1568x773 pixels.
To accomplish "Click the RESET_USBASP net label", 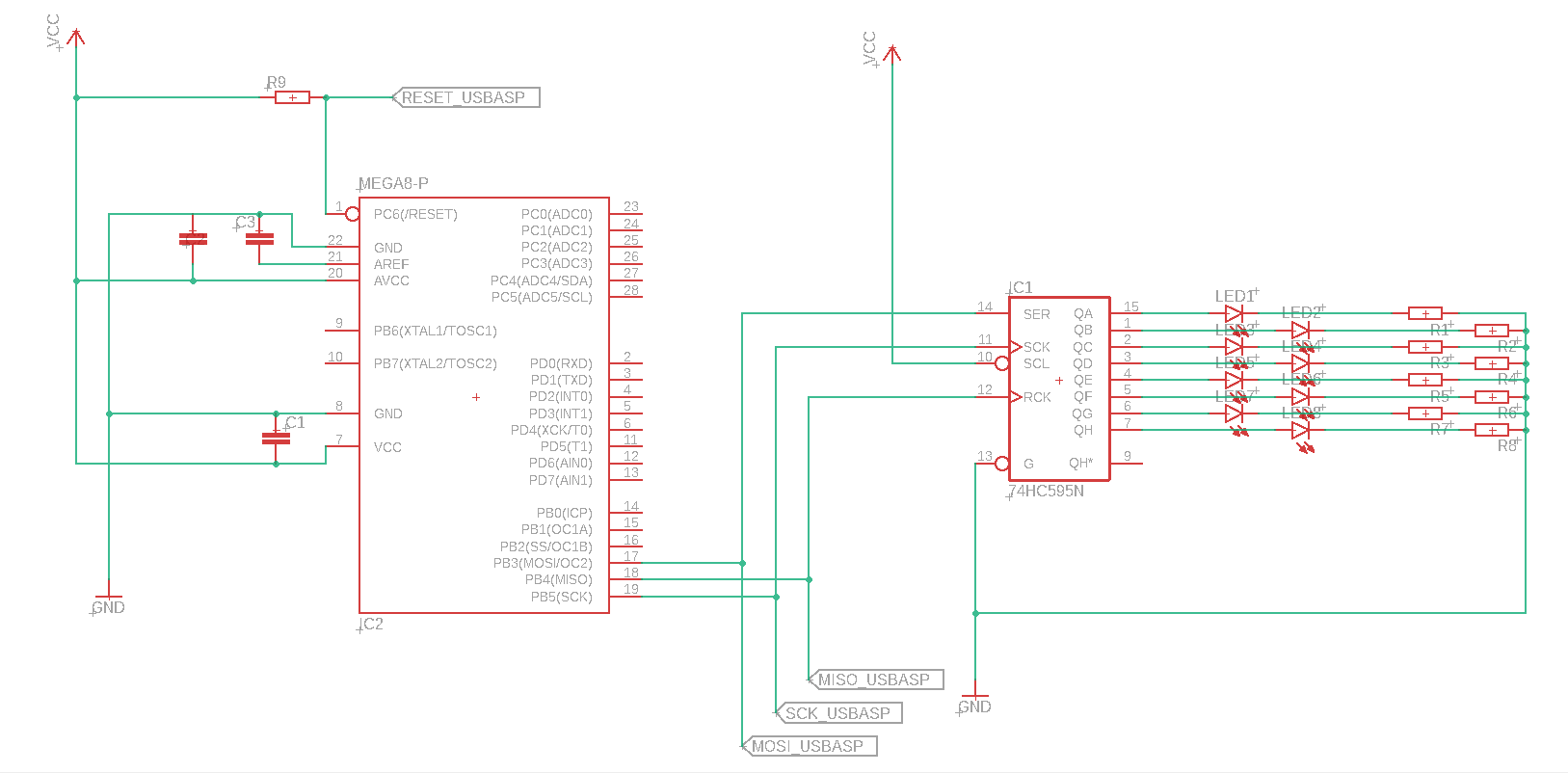I will tap(466, 97).
